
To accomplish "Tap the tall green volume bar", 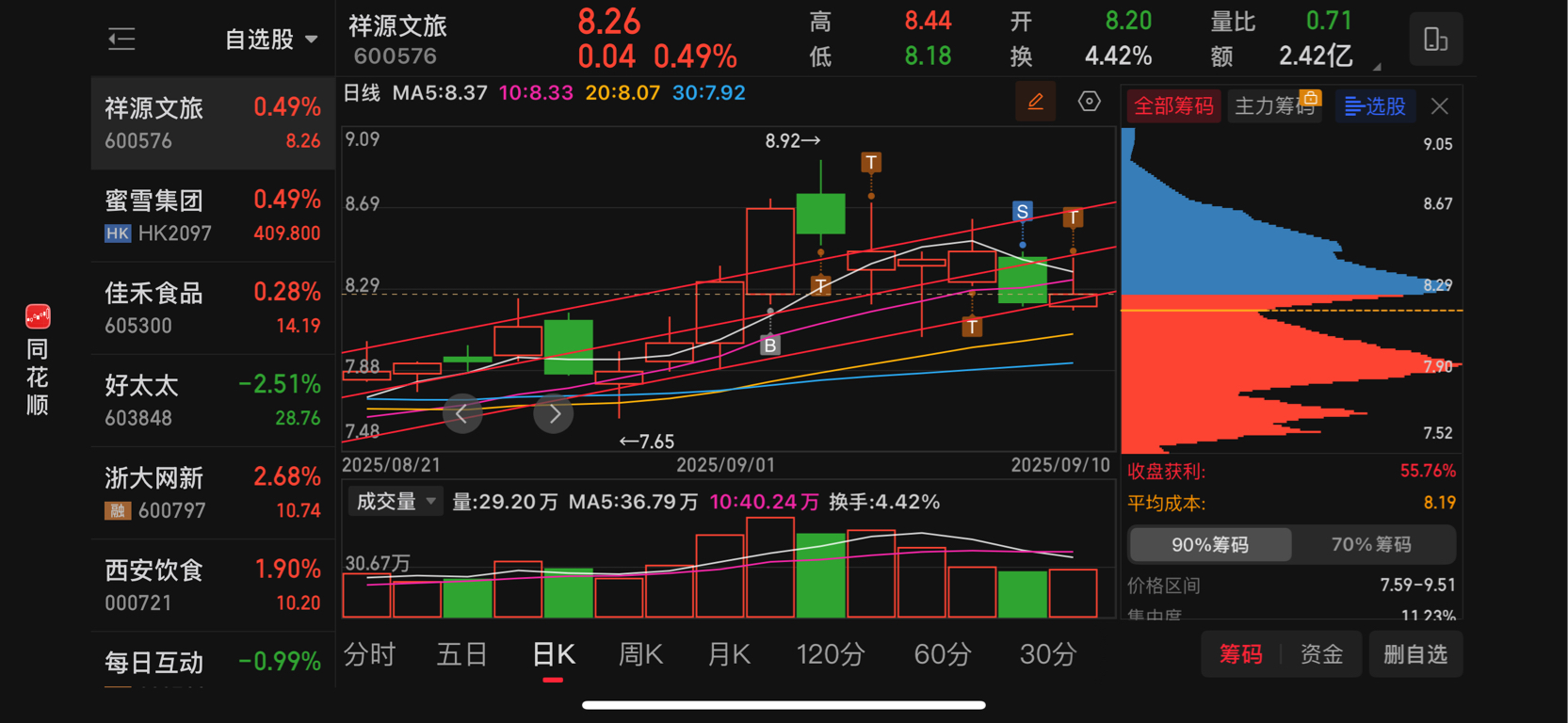I will pyautogui.click(x=820, y=575).
